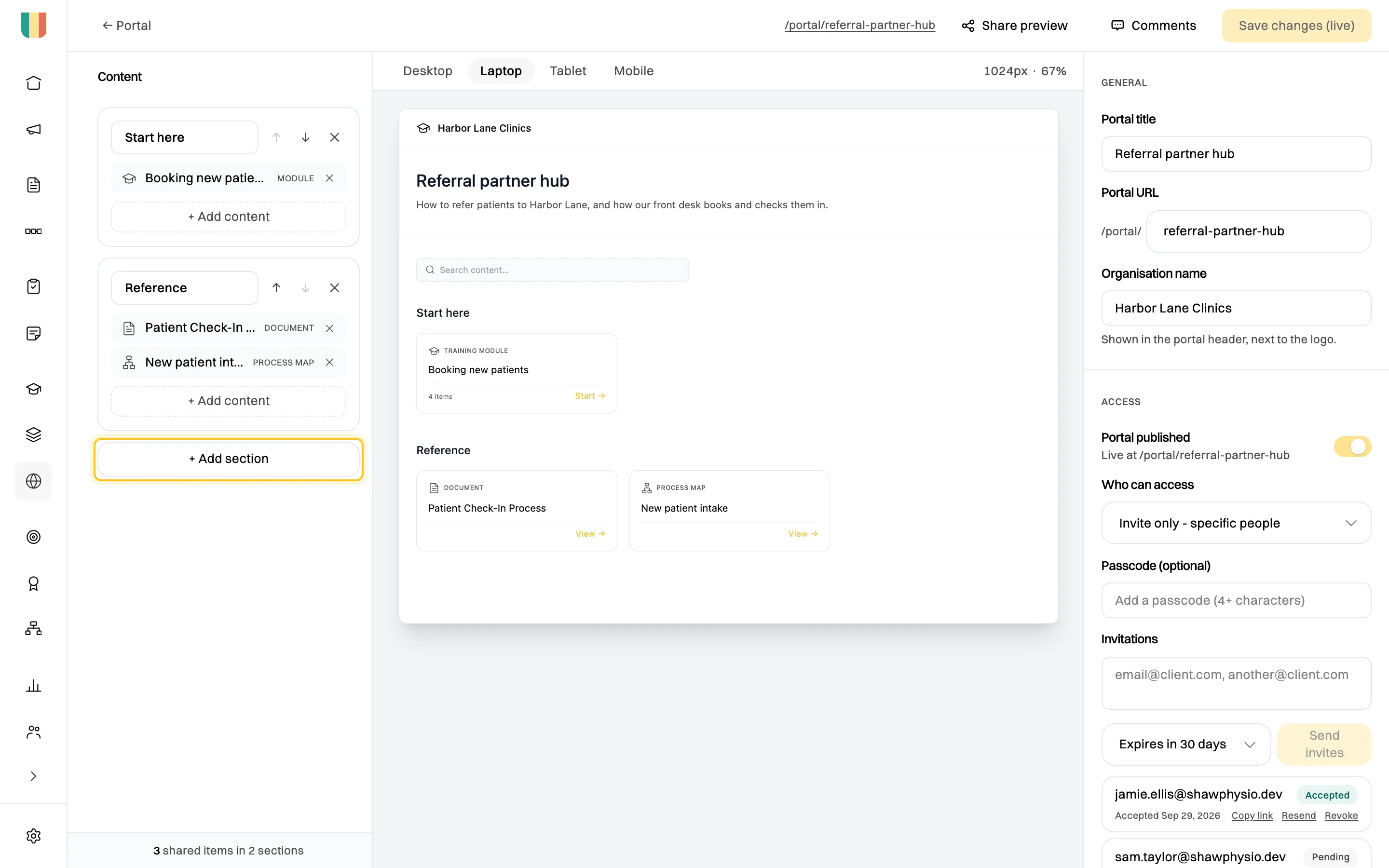
Task: Open the org chart icon in sidebar
Action: click(33, 629)
